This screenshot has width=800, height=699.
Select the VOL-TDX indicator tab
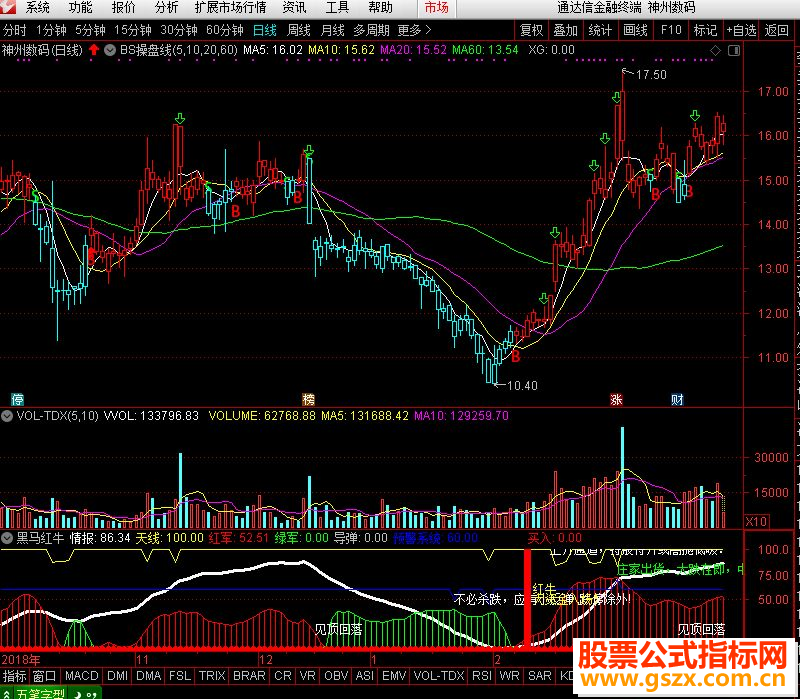pyautogui.click(x=439, y=676)
